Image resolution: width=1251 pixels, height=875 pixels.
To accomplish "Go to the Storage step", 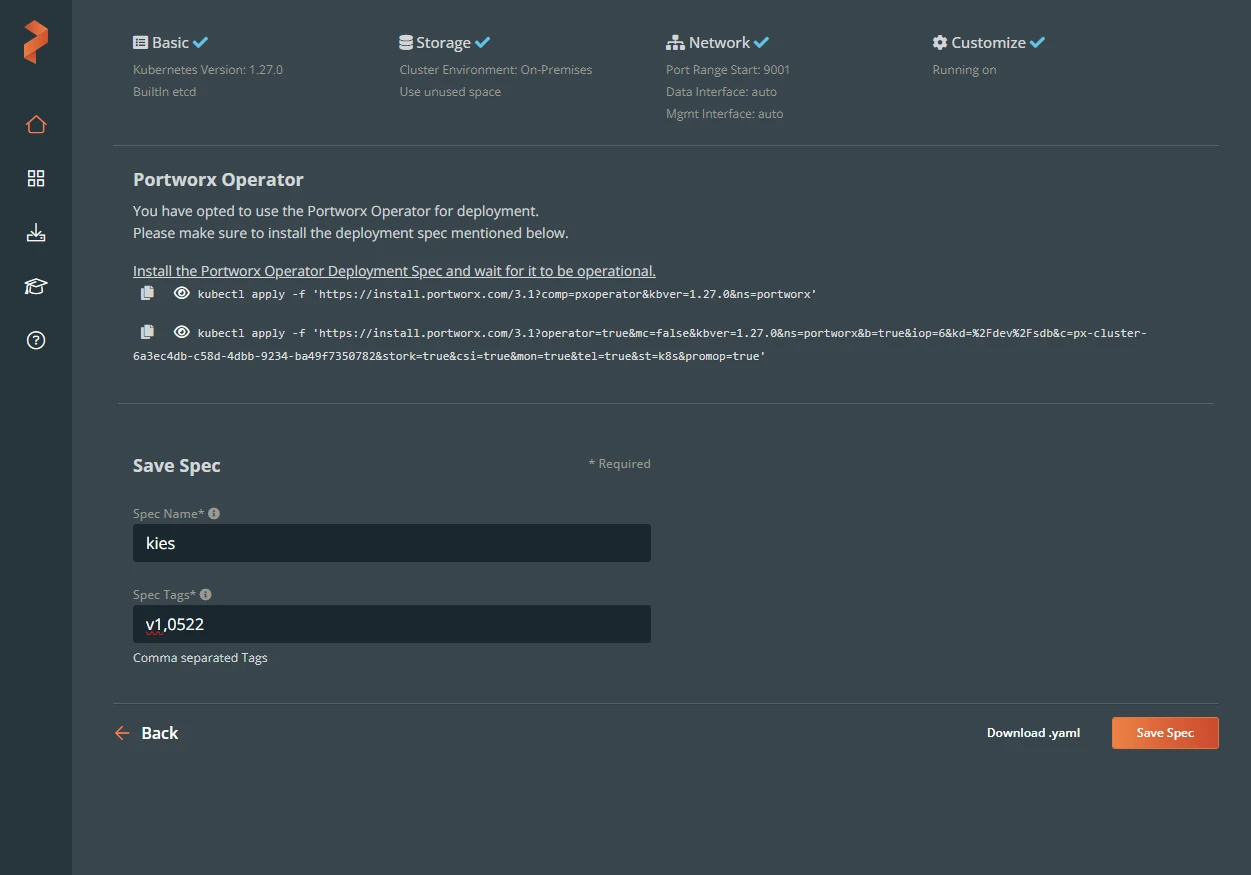I will (x=444, y=43).
